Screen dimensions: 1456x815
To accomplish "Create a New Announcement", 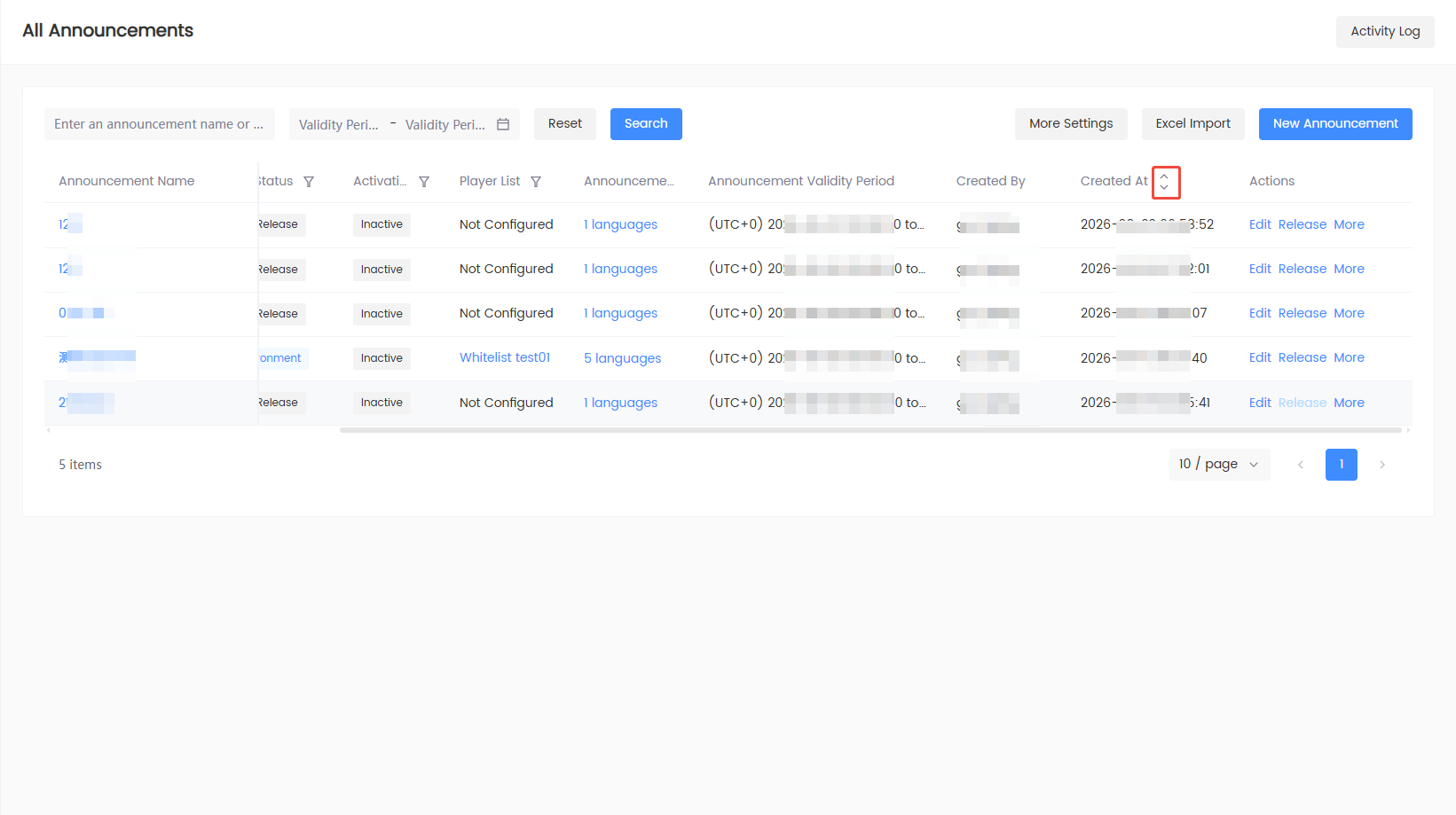I will click(1335, 124).
